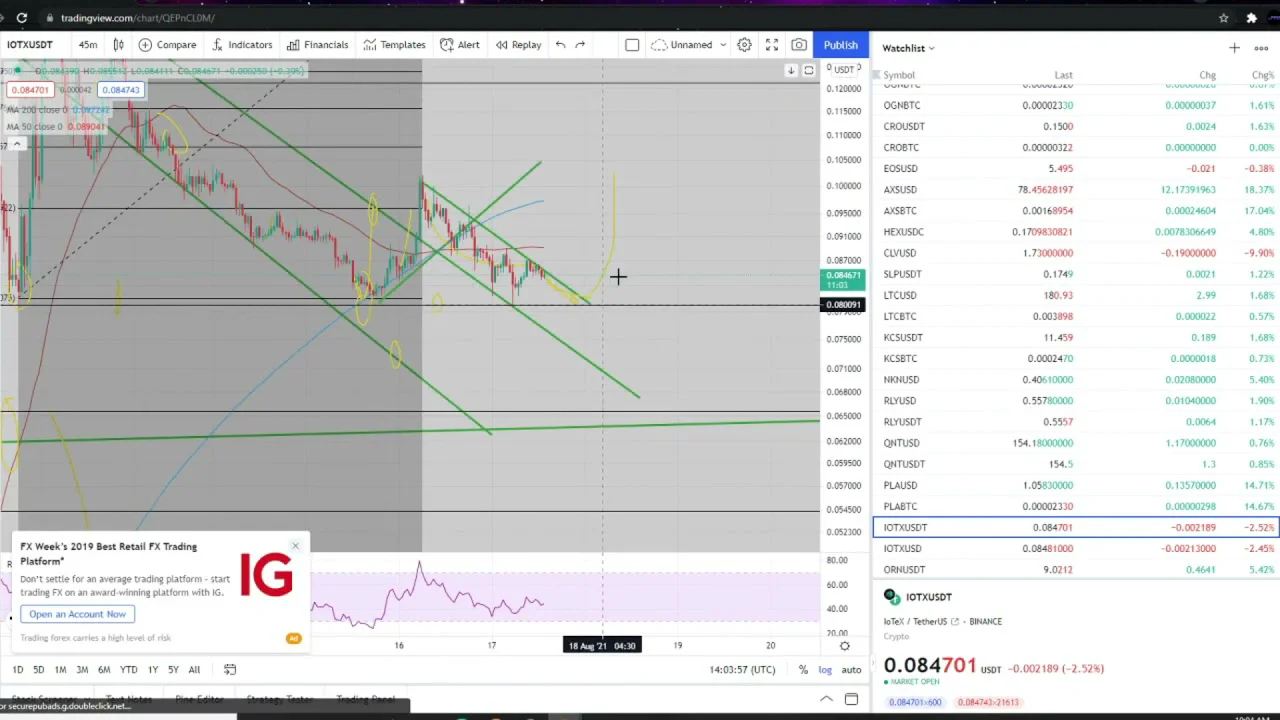Click the Undo arrow in toolbar
The image size is (1280, 720).
[x=560, y=45]
